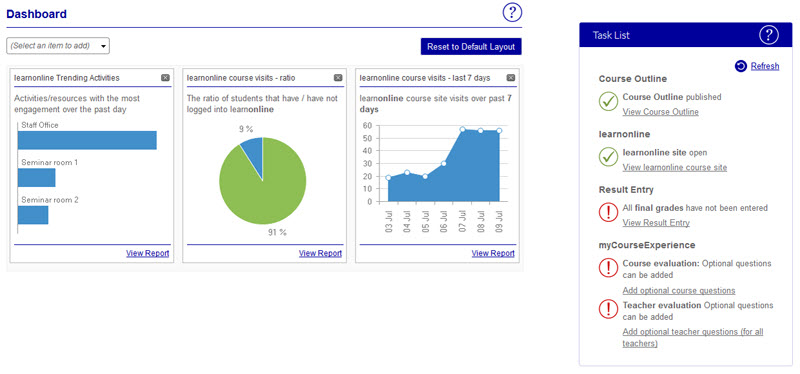The width and height of the screenshot is (800, 374).
Task: Click the 05 Jul data point on line chart
Action: (x=425, y=176)
